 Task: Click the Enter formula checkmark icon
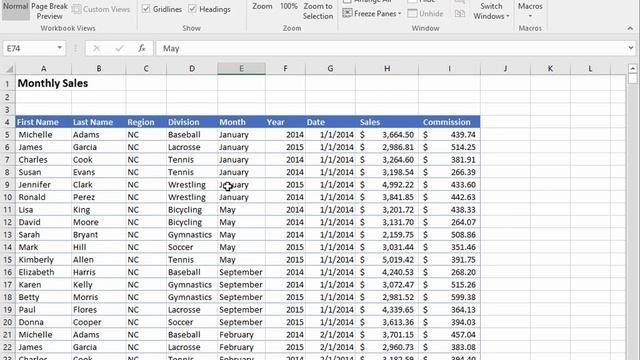(119, 48)
